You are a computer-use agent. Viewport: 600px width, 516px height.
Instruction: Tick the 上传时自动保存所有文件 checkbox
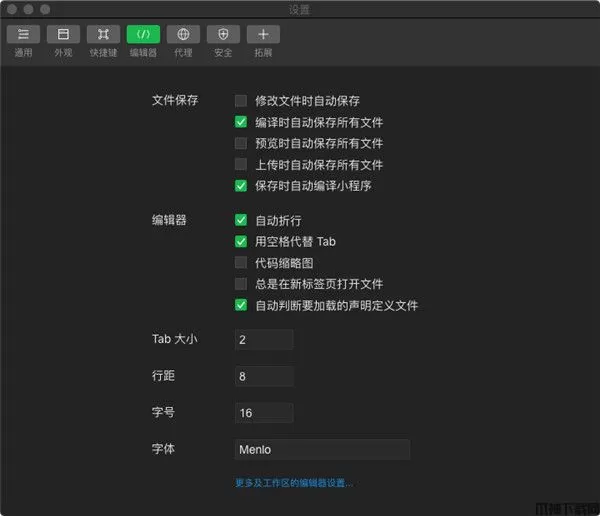tap(241, 164)
